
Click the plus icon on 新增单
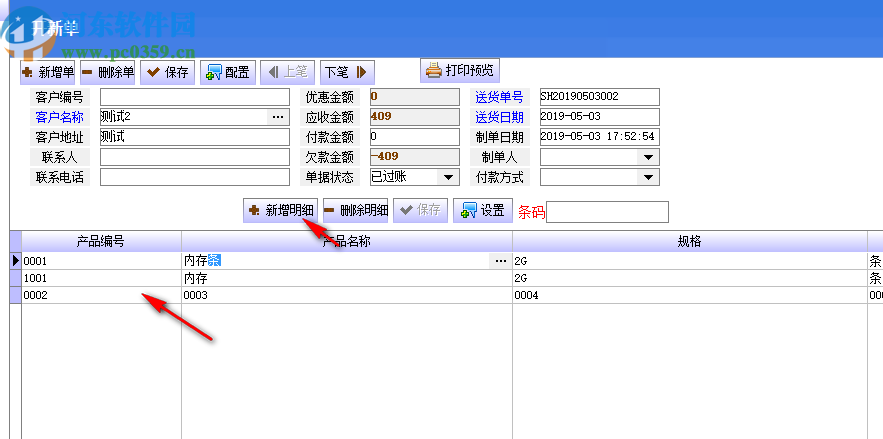27,73
